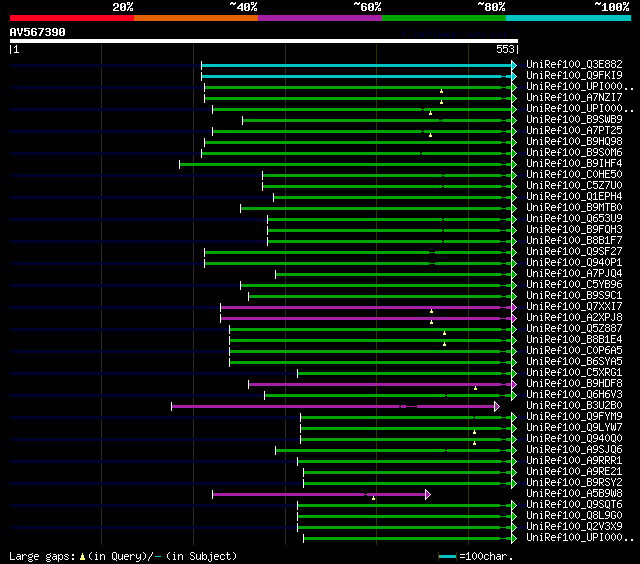Click the yellow gap marker under B9HDF8 bar

[476, 388]
